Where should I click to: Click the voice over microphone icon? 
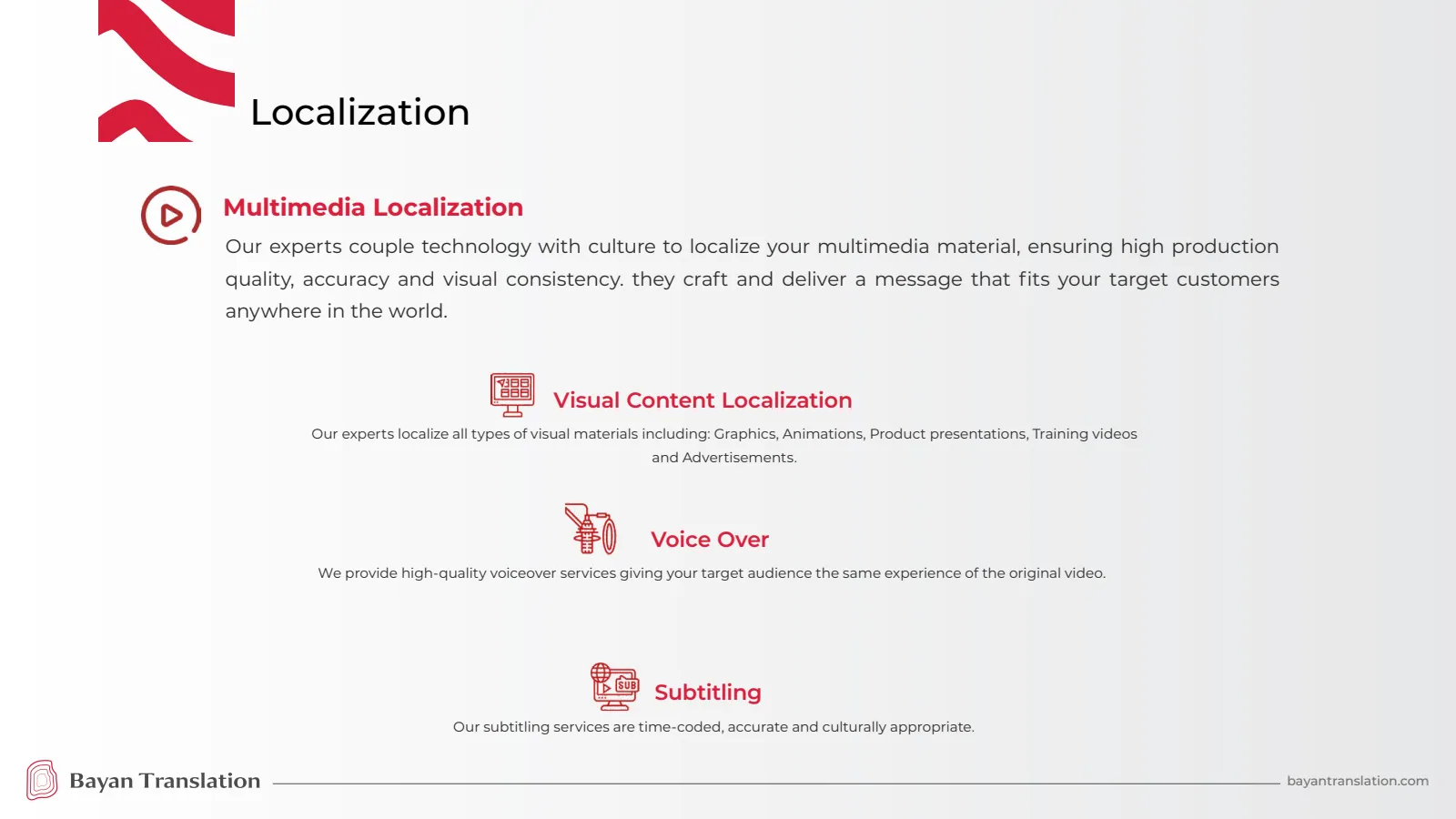591,529
